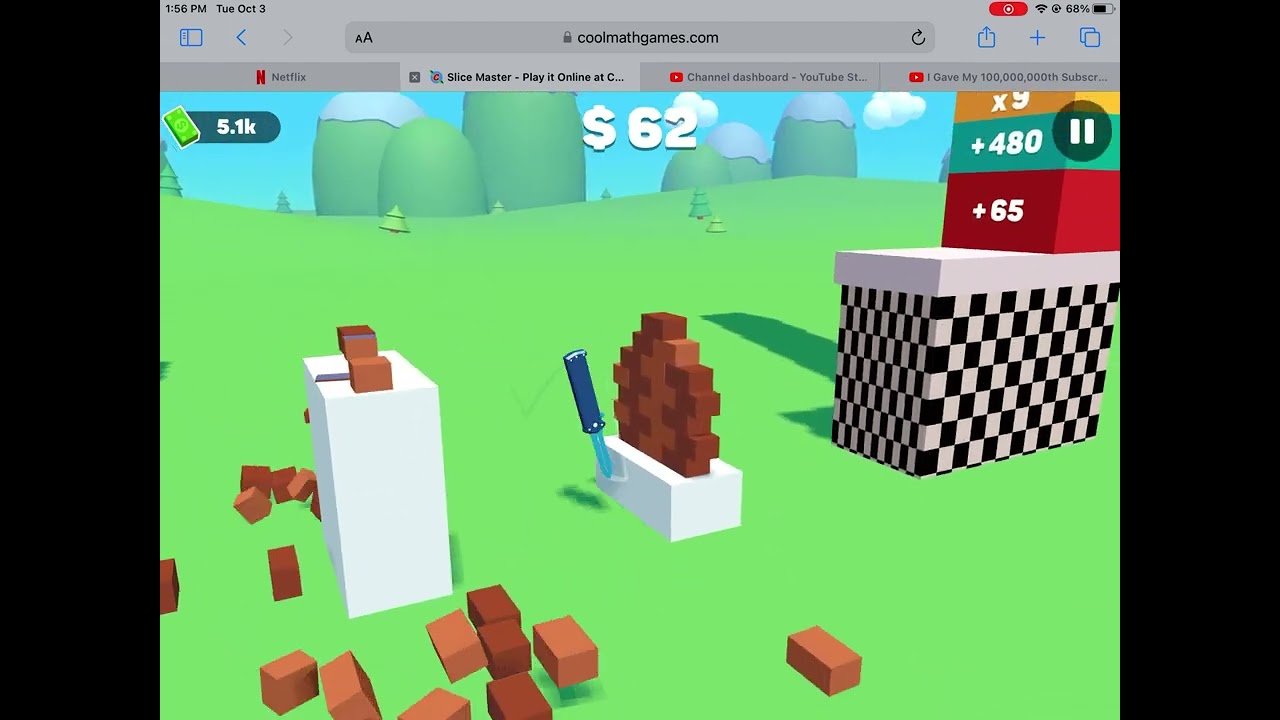The height and width of the screenshot is (720, 1280).
Task: Tap the Safari share icon
Action: click(986, 37)
